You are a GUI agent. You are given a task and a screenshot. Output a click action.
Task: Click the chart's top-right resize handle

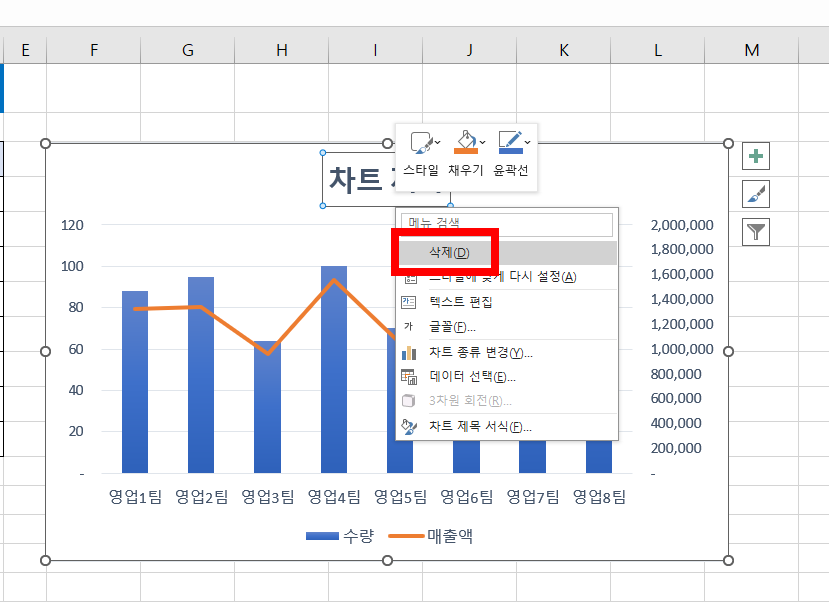pyautogui.click(x=729, y=143)
